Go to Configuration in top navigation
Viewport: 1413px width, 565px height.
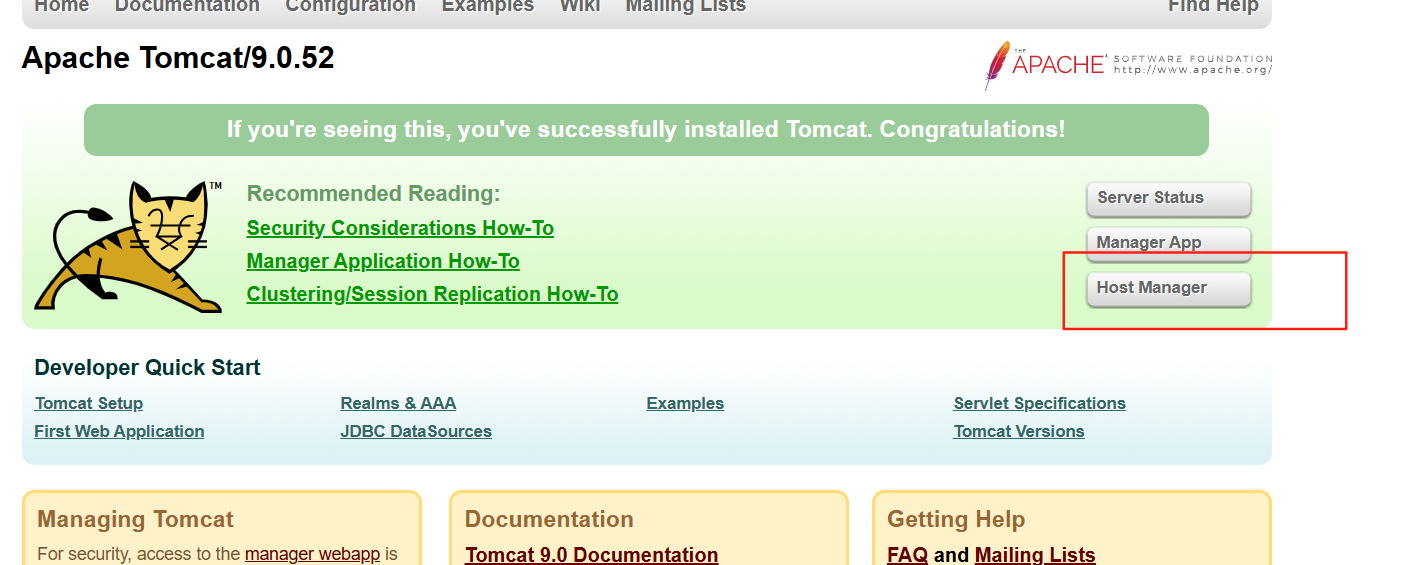(350, 6)
